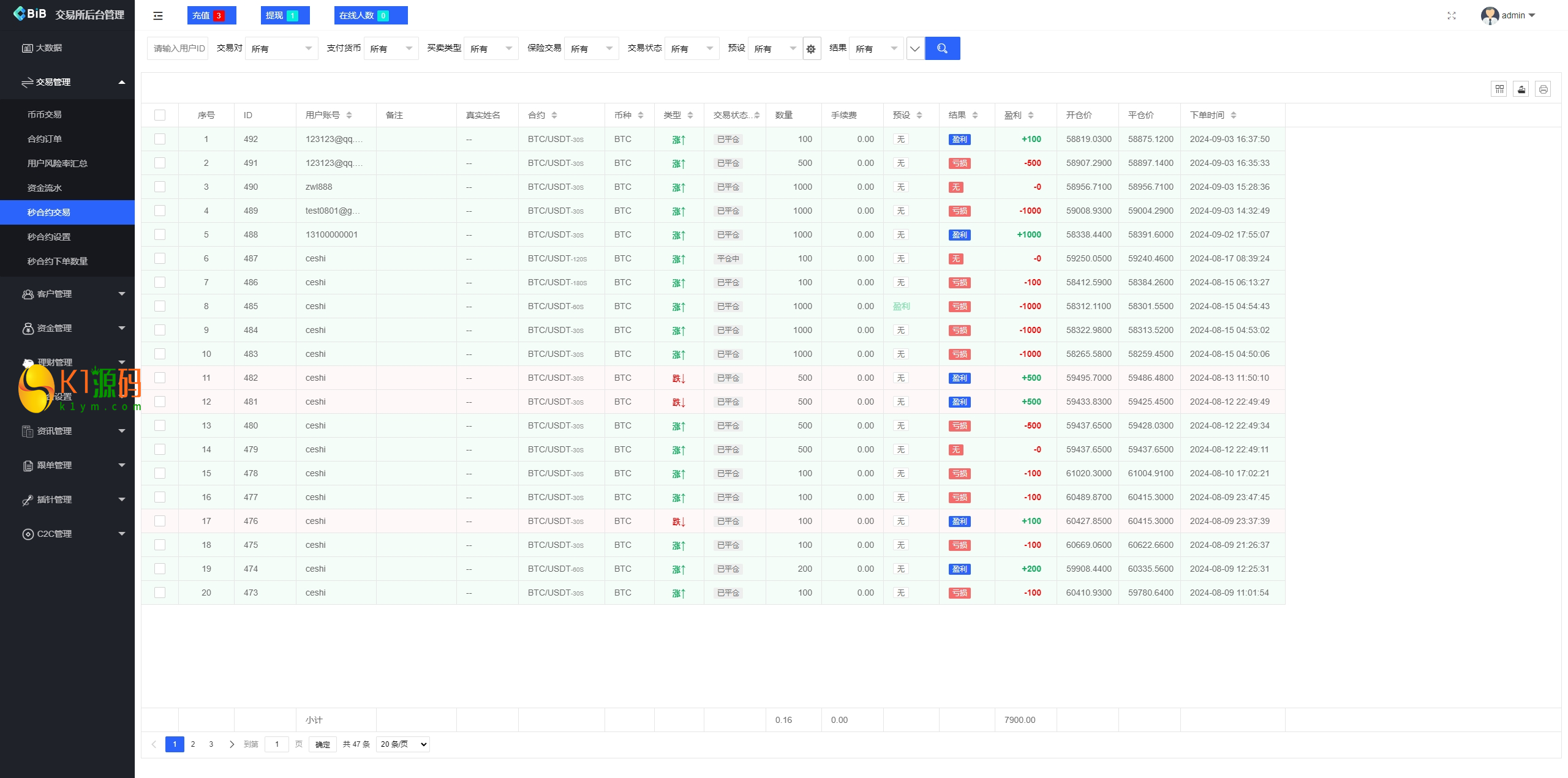Enter fullscreen using the expand icon
The height and width of the screenshot is (778, 1568).
(1451, 16)
